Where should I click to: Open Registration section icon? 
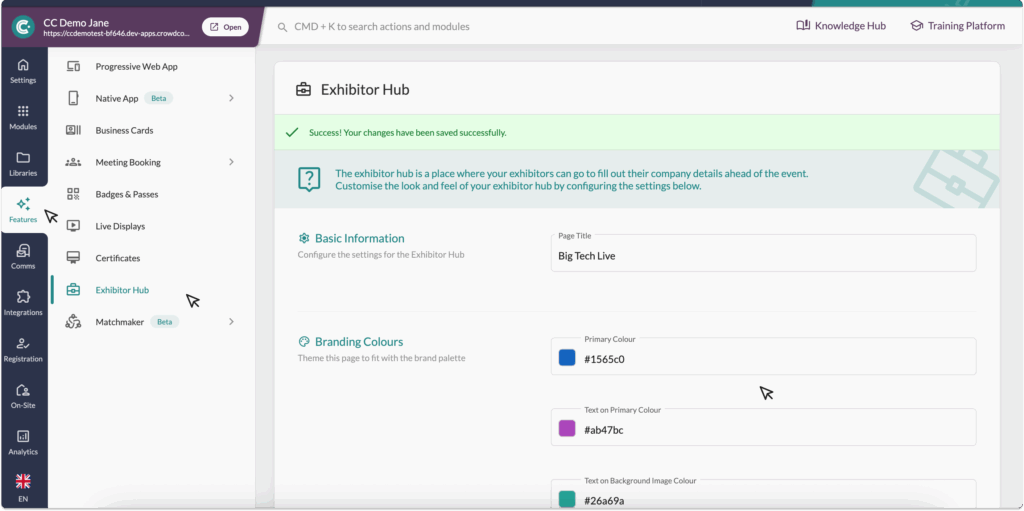[x=23, y=349]
